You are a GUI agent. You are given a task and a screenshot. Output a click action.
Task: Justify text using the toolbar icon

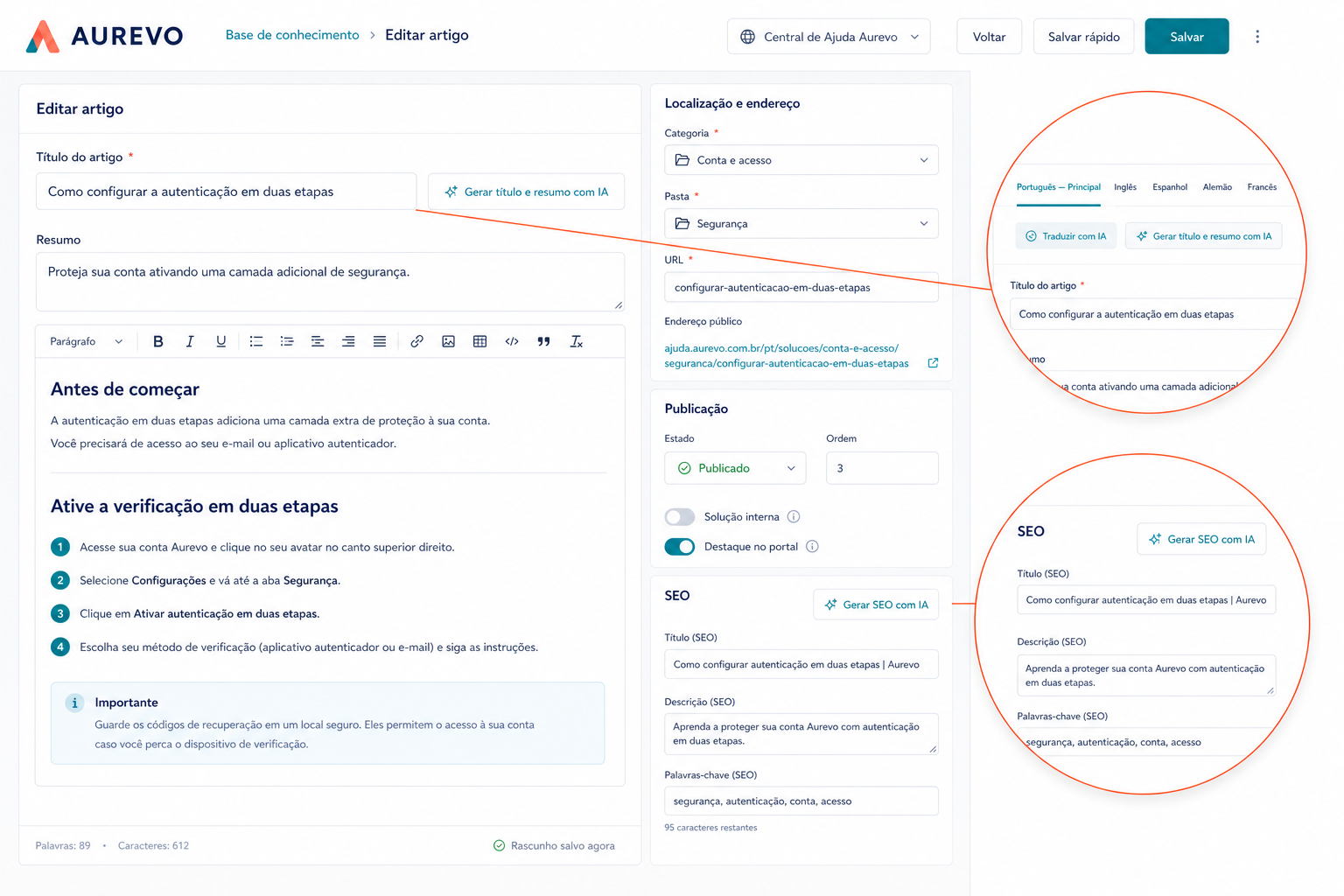[379, 341]
